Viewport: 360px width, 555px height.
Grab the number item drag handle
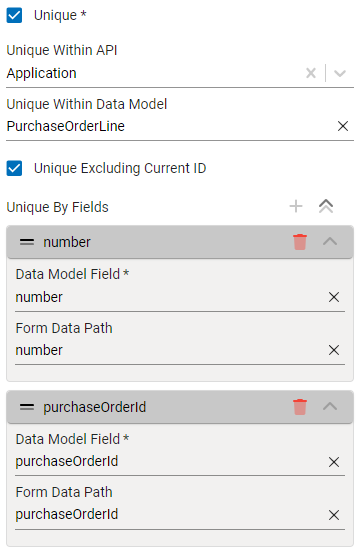coord(27,242)
